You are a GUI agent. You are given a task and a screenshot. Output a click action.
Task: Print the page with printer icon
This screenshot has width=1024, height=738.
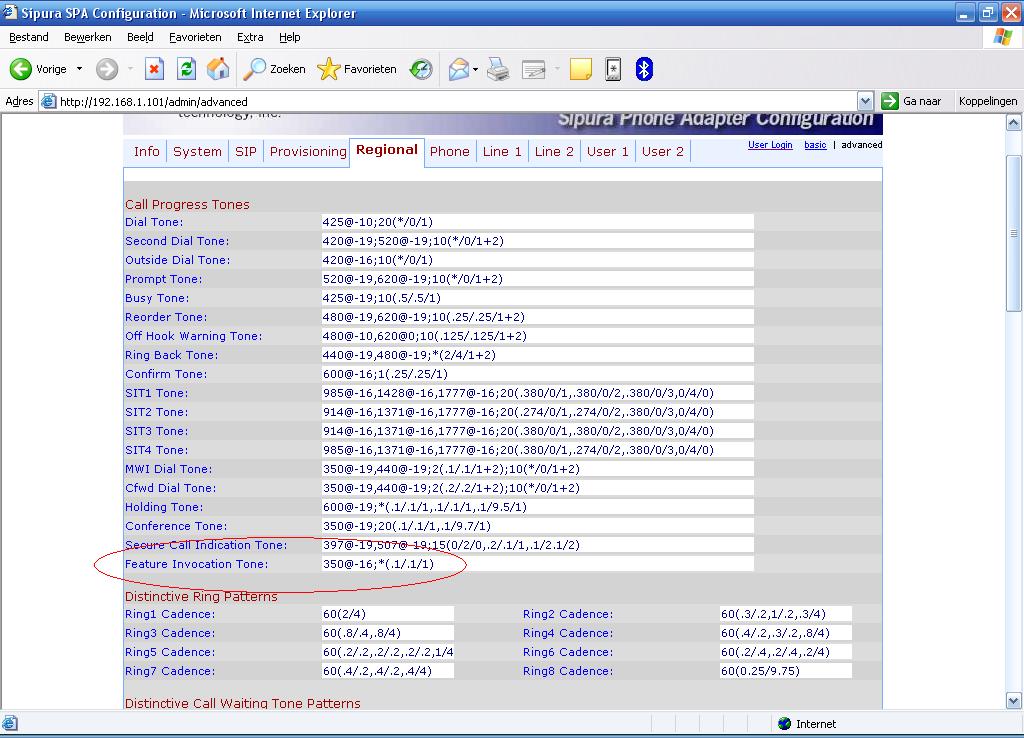point(498,69)
